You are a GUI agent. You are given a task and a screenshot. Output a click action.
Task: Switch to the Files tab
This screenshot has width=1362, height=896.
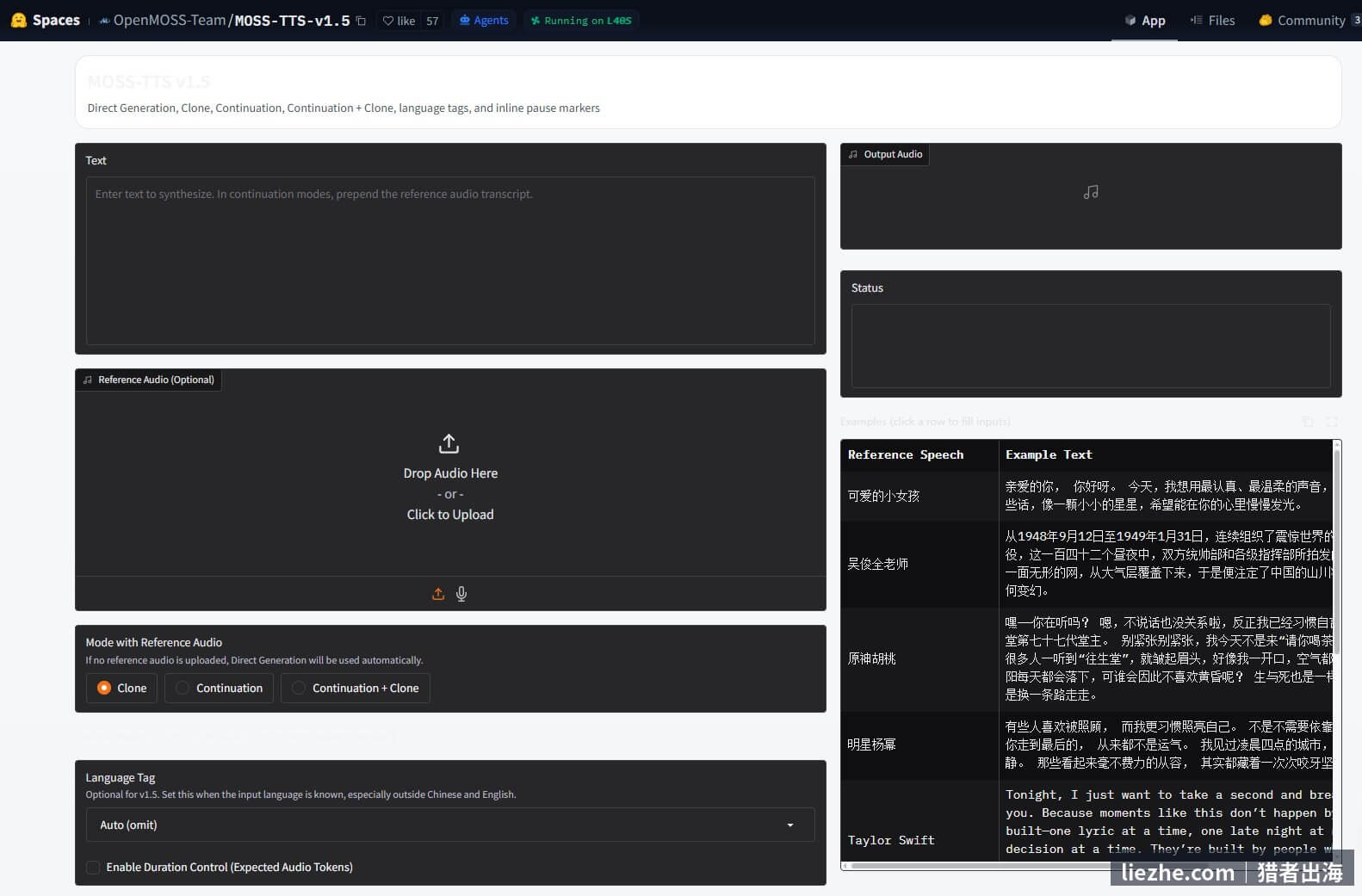[x=1212, y=21]
